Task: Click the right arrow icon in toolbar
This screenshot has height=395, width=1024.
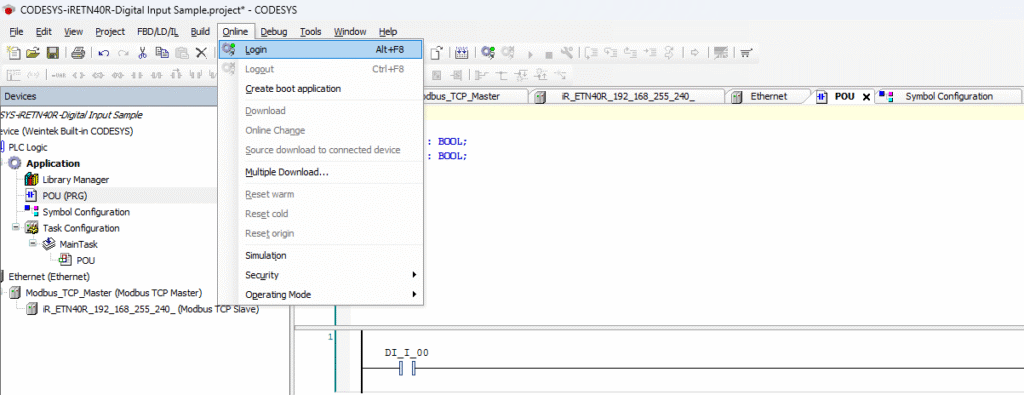Action: [695, 53]
